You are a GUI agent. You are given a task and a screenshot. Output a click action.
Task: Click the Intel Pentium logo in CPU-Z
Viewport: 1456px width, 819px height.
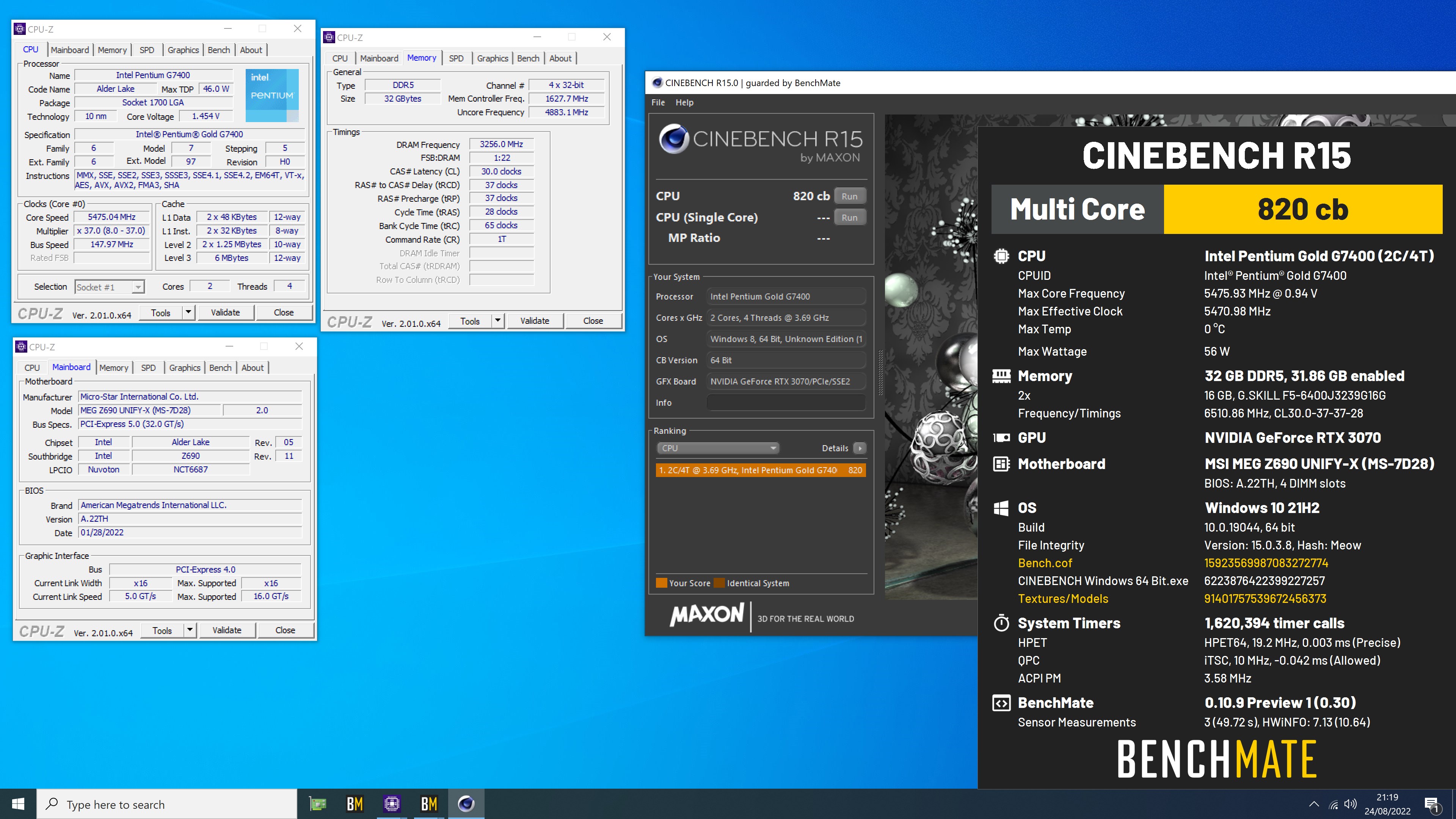click(x=272, y=95)
